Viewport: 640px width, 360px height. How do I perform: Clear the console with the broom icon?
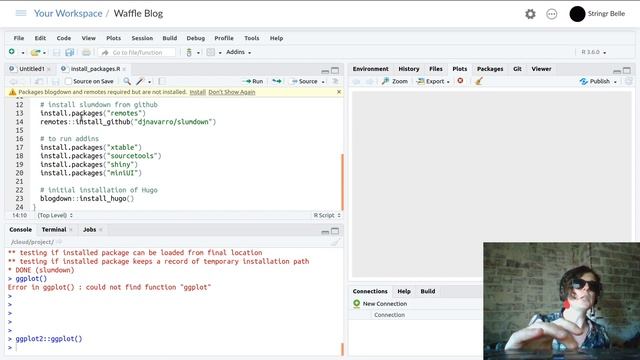tap(335, 242)
